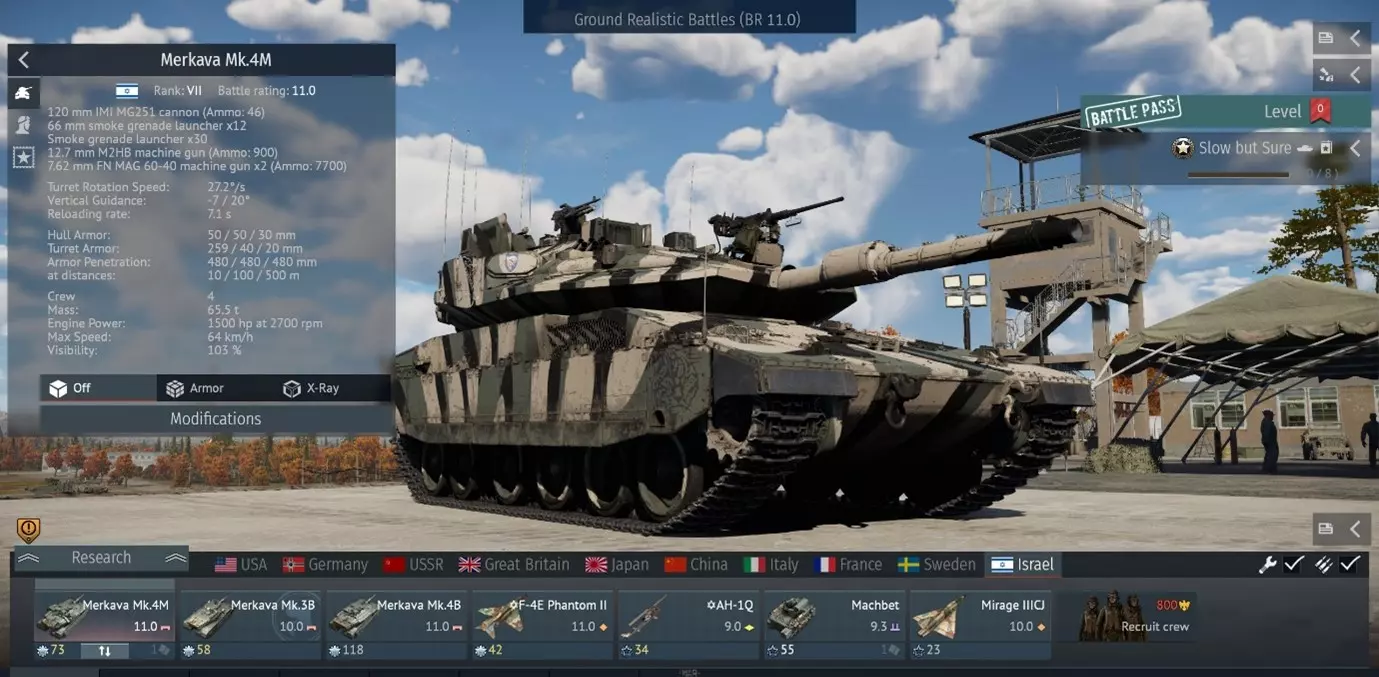Expand the bottom-right panel chevron
The width and height of the screenshot is (1379, 677).
tap(1355, 529)
